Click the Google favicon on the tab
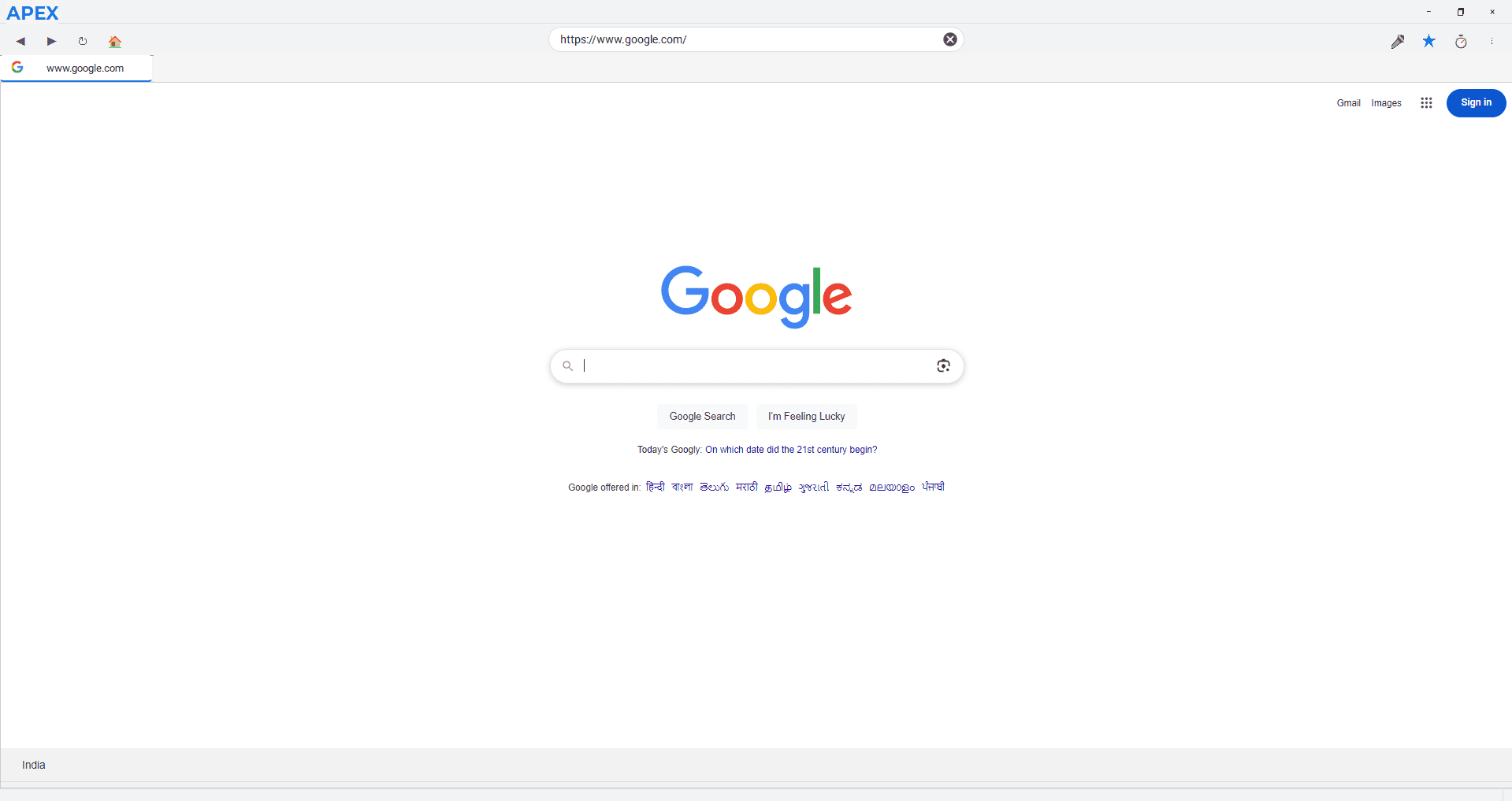This screenshot has width=1512, height=801. [x=17, y=68]
